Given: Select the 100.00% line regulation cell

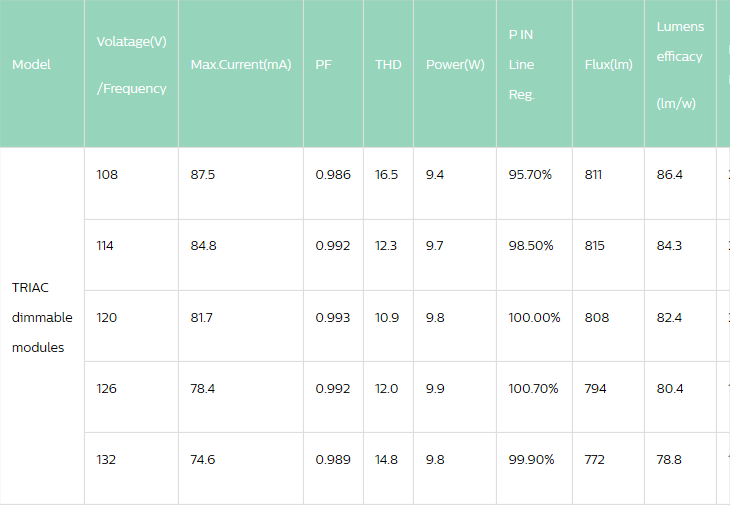Looking at the screenshot, I should tap(534, 318).
